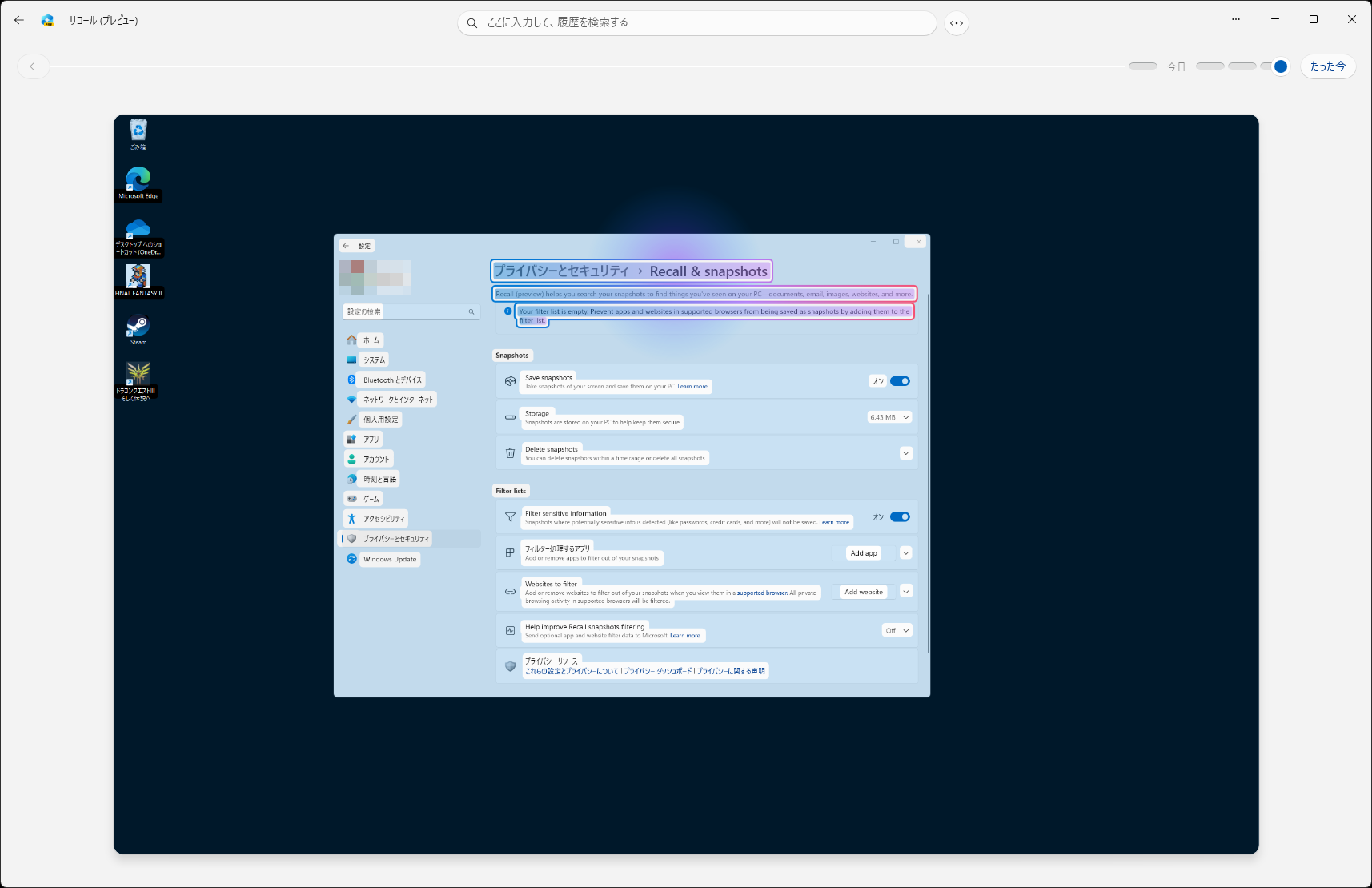Click the Filter lists section heading

point(511,491)
